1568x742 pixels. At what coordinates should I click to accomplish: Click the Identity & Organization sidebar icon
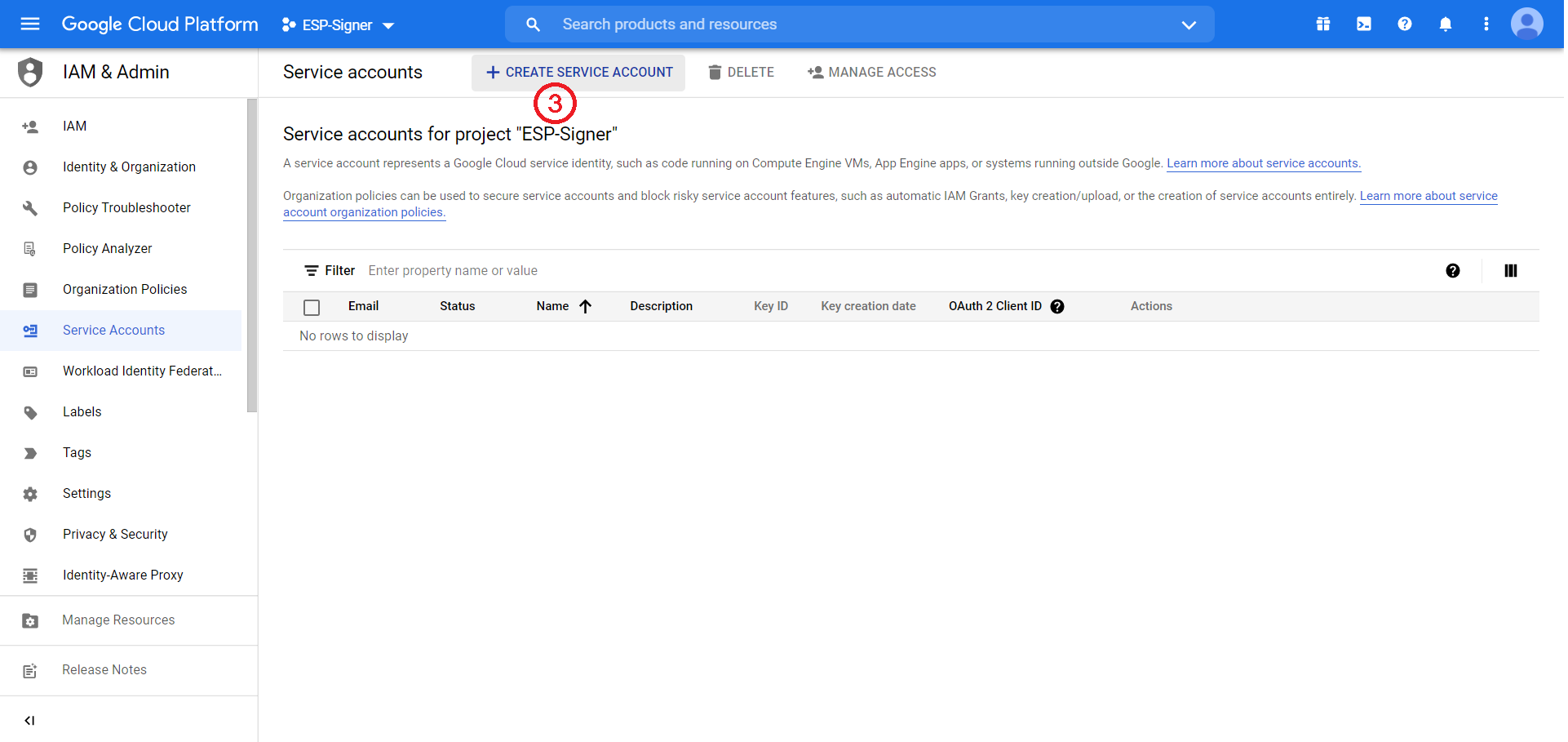pyautogui.click(x=30, y=167)
